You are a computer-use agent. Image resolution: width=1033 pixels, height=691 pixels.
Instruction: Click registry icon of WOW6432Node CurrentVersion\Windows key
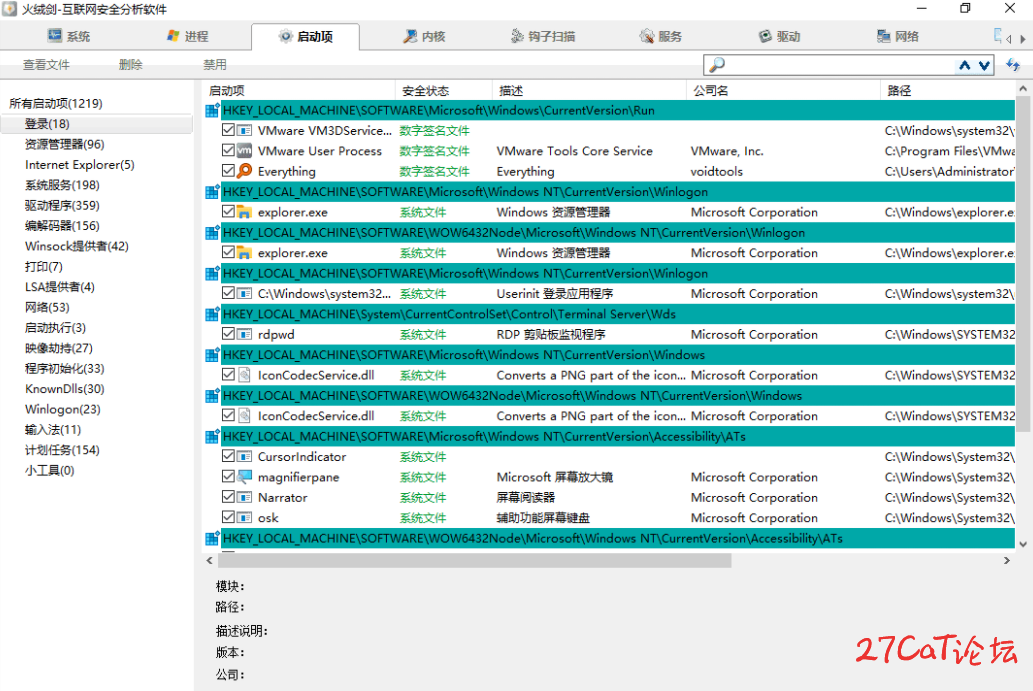tap(212, 396)
